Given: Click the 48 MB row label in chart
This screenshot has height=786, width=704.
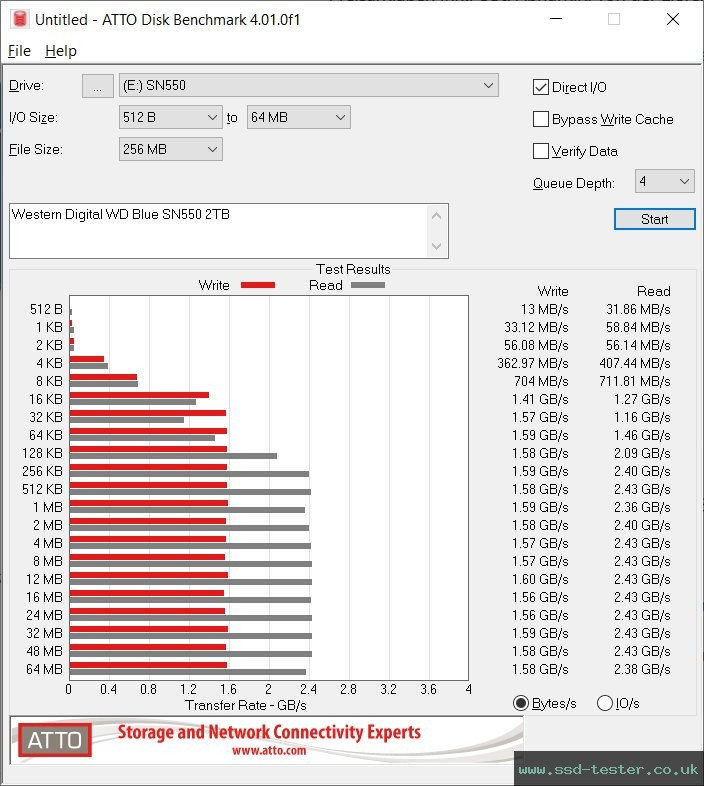Looking at the screenshot, I should (44, 651).
